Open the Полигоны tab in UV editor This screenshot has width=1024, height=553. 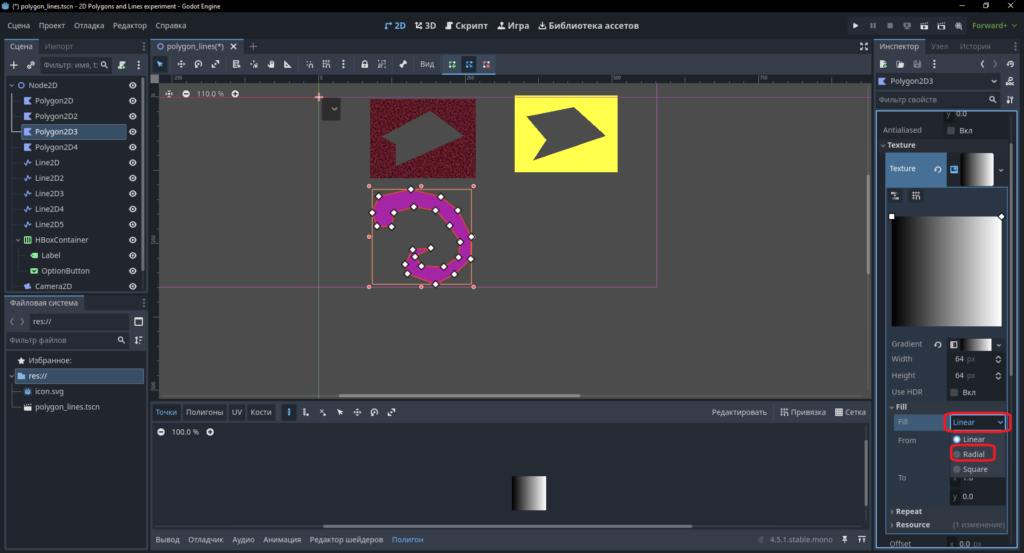(204, 412)
